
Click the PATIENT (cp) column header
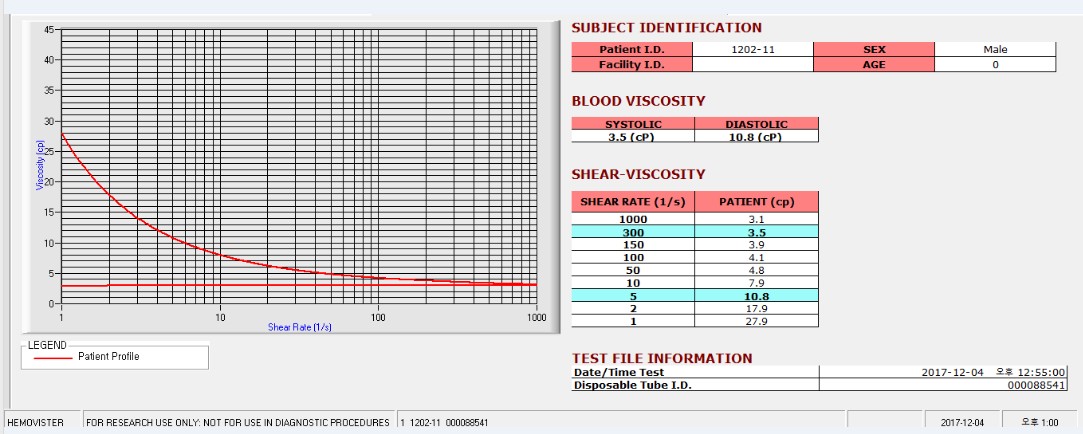pos(756,202)
